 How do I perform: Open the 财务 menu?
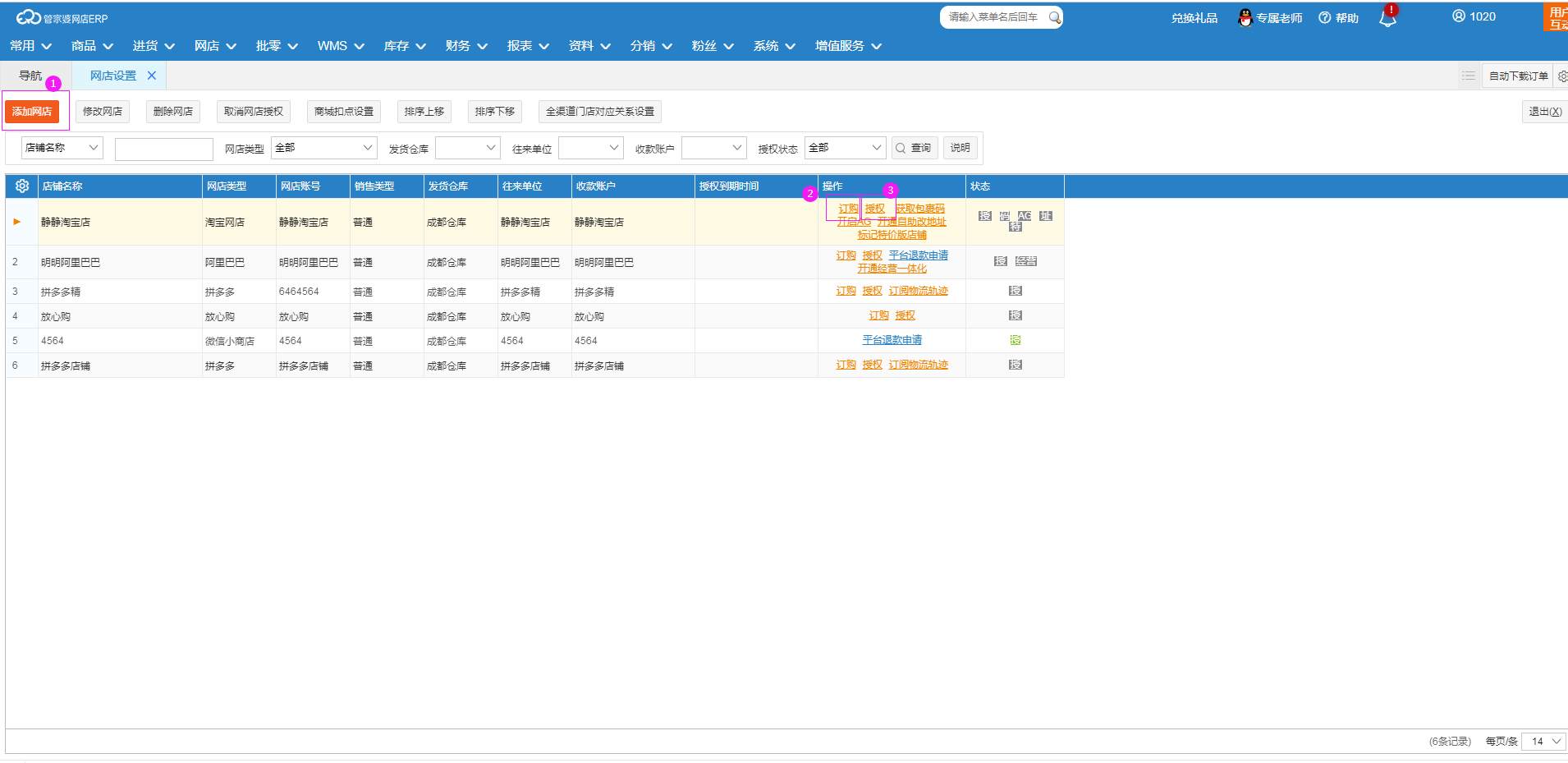pos(465,46)
